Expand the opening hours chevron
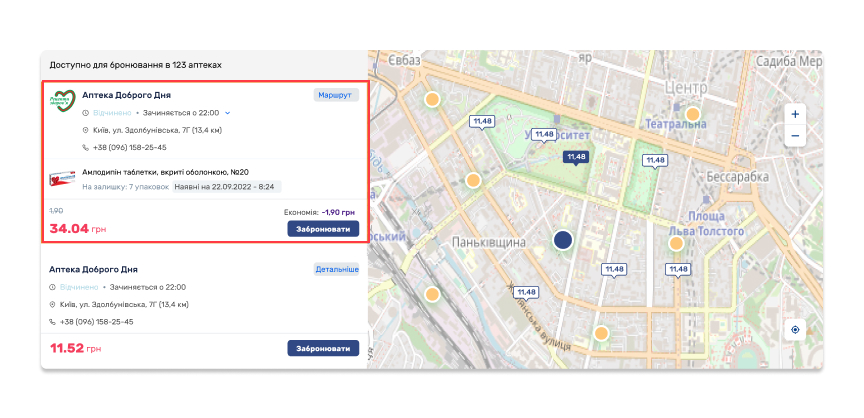The image size is (864, 418). click(228, 113)
